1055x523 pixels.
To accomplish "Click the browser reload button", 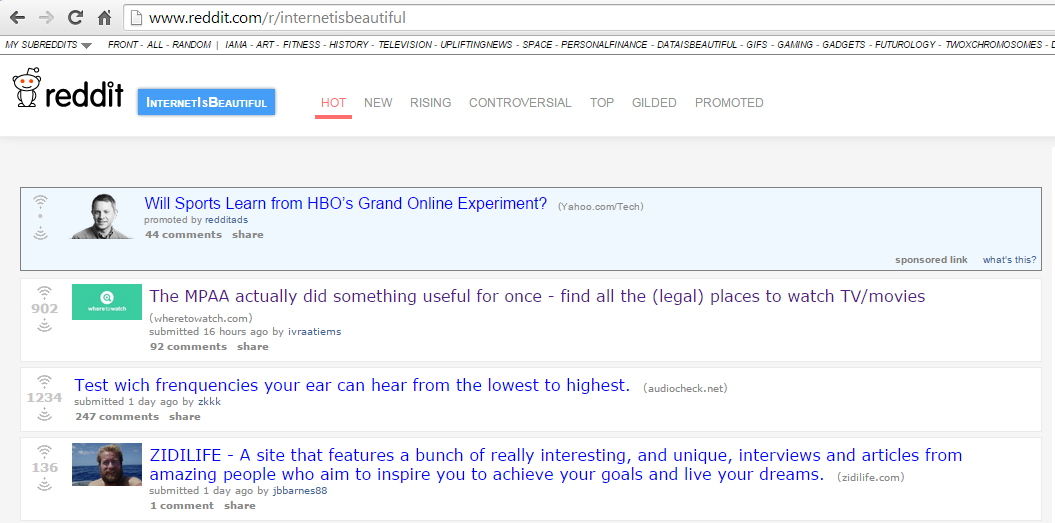I will [75, 18].
